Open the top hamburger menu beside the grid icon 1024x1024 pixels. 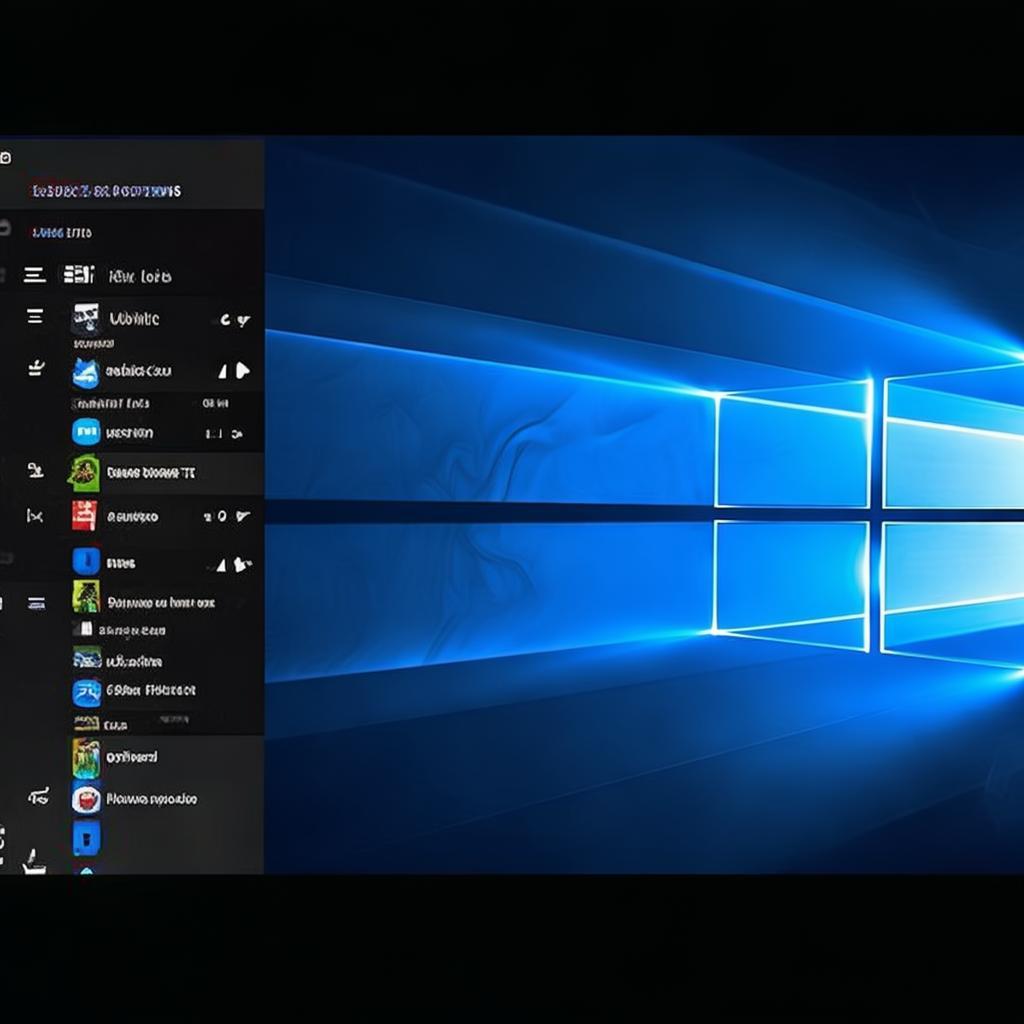35,275
